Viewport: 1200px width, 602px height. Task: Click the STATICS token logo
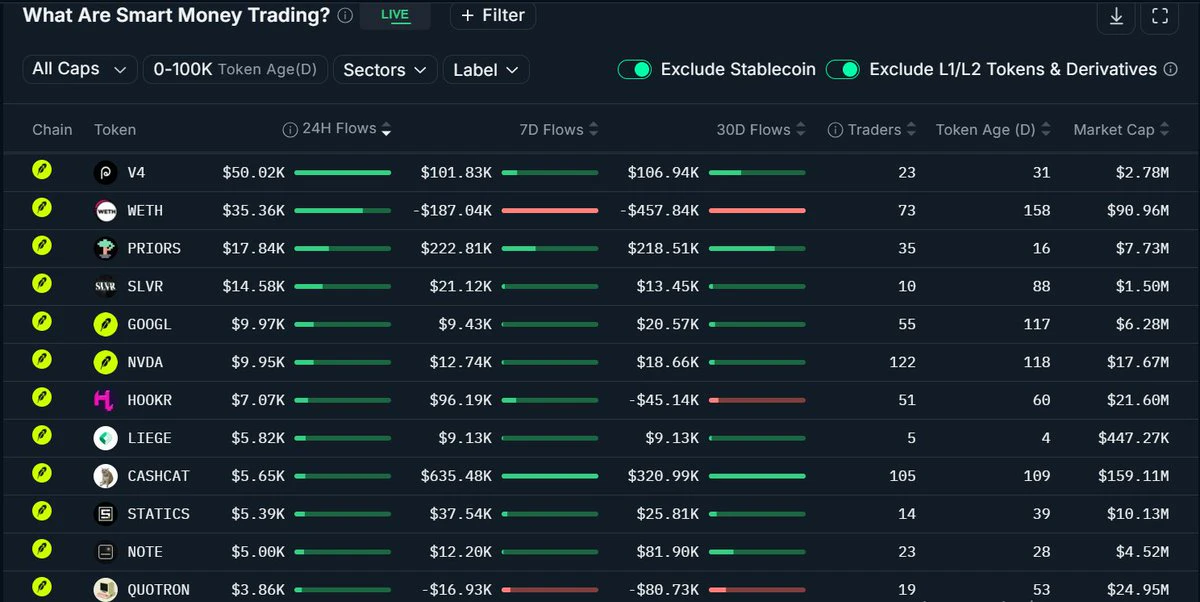(105, 514)
